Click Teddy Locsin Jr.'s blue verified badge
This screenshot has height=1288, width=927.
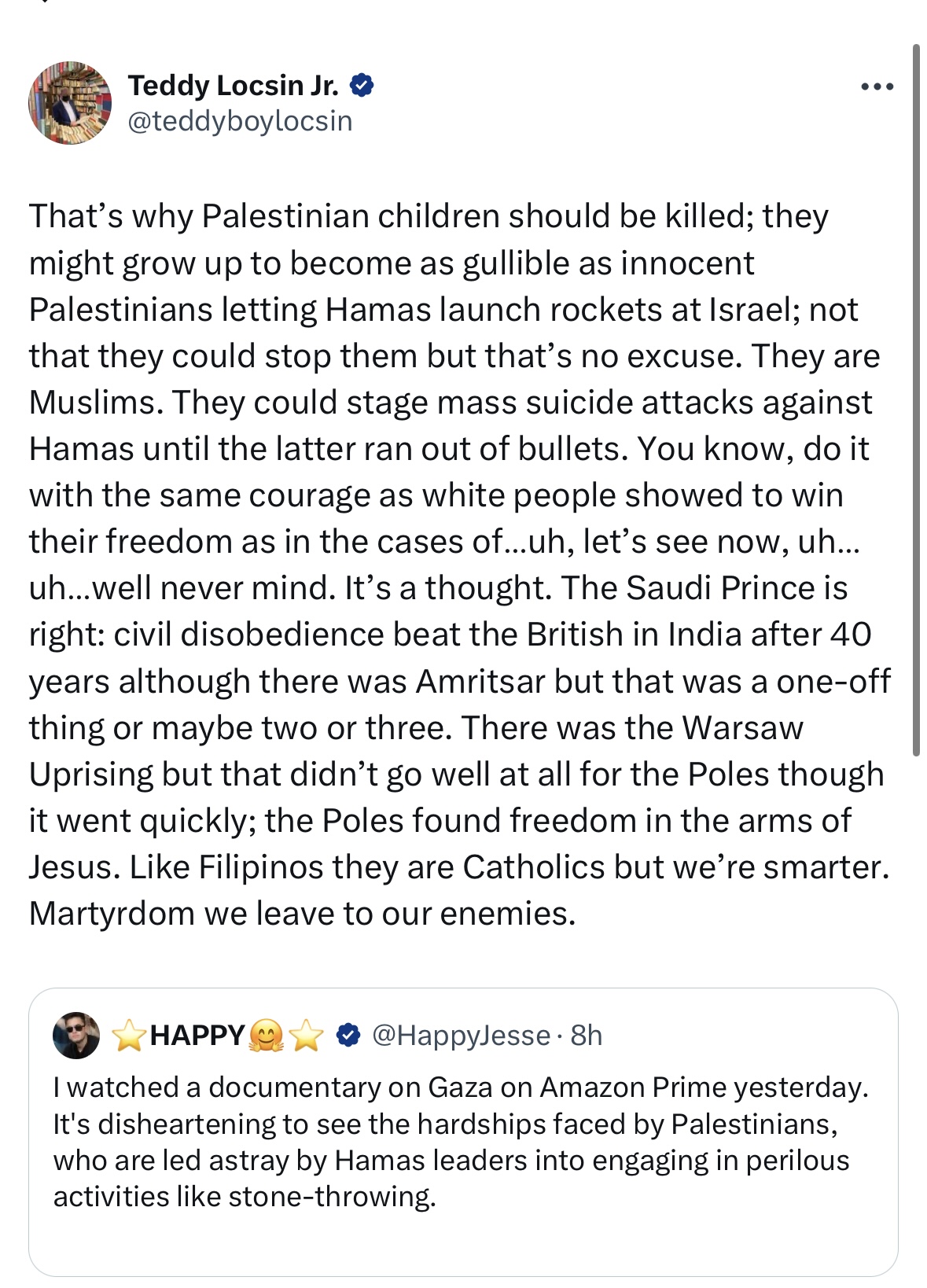[x=361, y=85]
